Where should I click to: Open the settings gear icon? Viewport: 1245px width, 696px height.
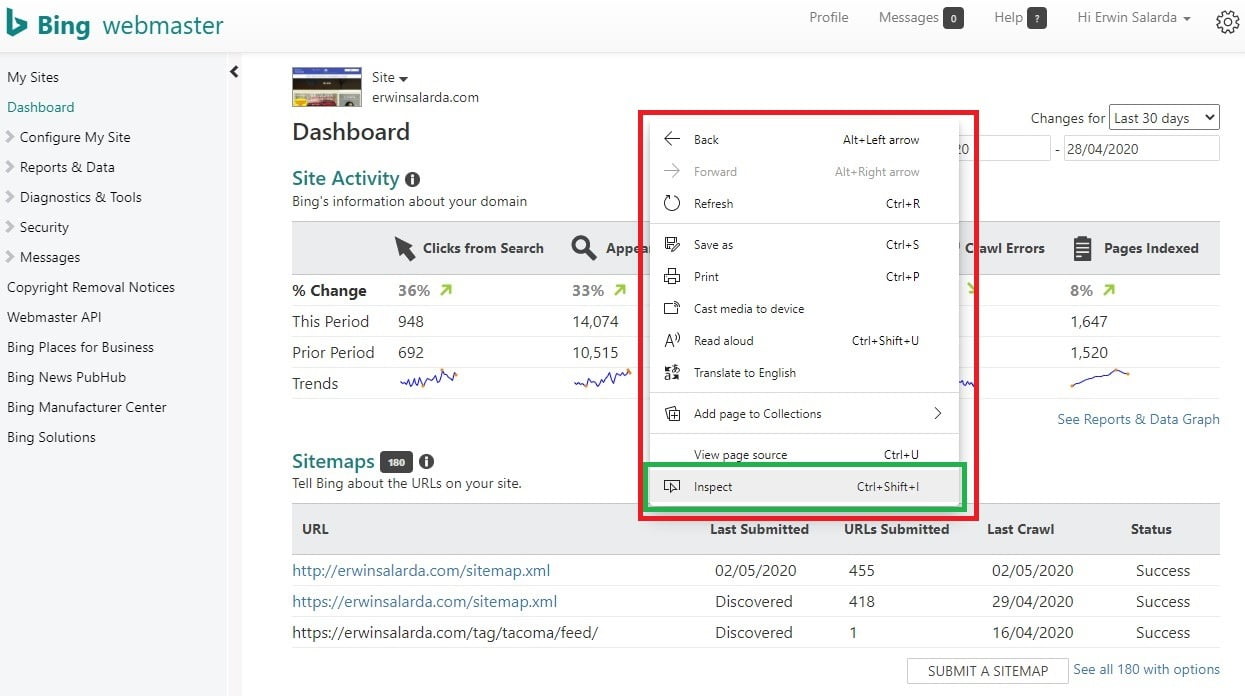pos(1227,22)
